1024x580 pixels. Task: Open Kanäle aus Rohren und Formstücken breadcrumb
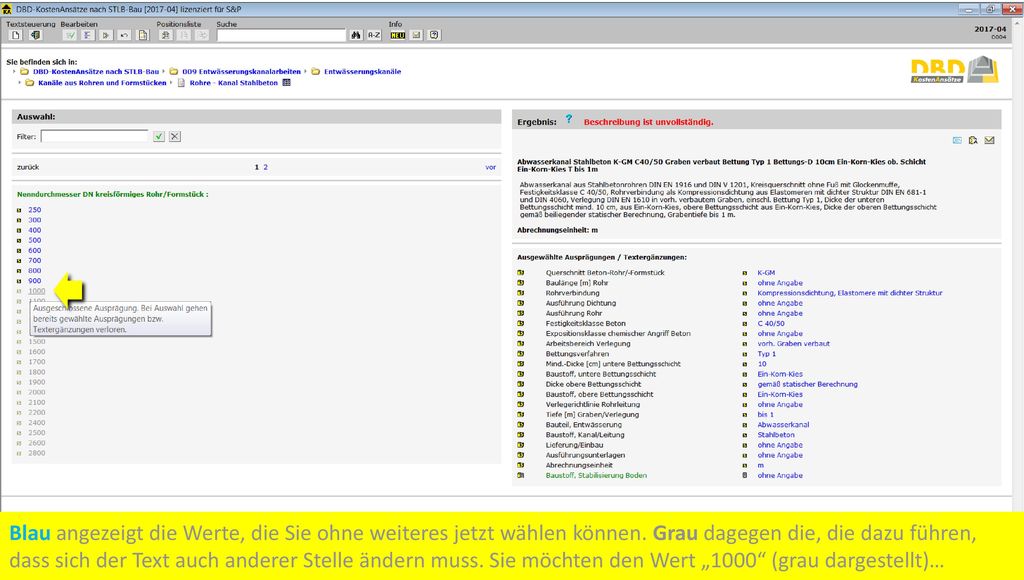[102, 83]
